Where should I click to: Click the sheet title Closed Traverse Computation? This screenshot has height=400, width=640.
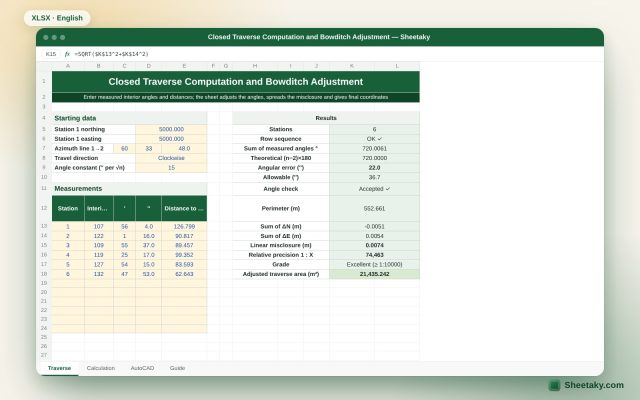click(x=236, y=82)
